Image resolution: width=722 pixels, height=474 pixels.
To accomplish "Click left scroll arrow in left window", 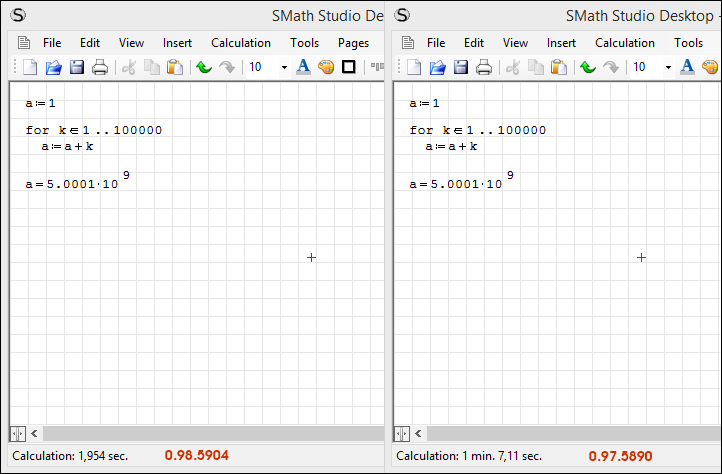I will [35, 434].
